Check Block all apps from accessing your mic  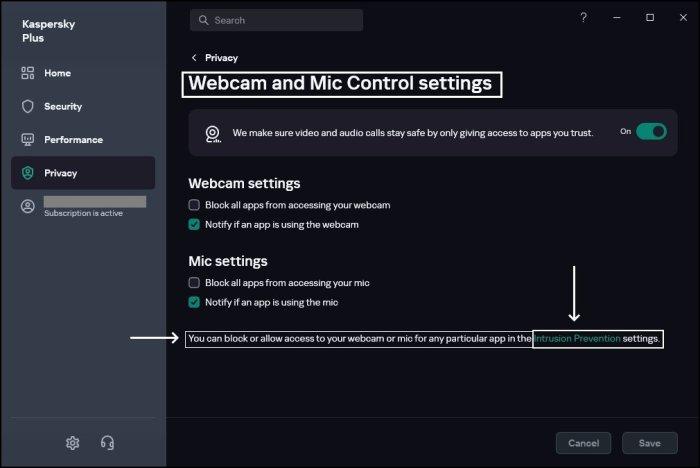click(x=195, y=283)
